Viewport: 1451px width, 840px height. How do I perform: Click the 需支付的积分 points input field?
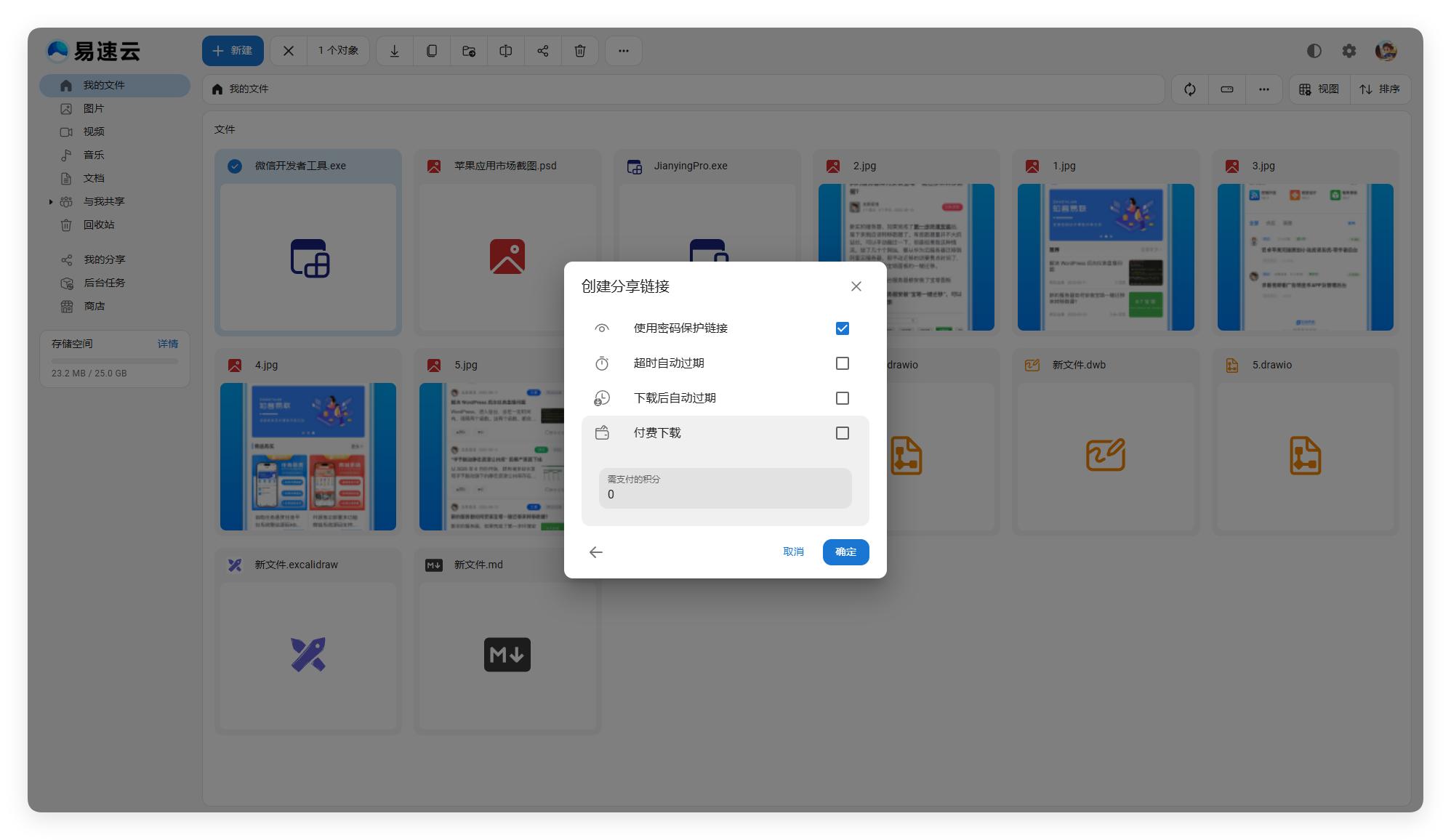pyautogui.click(x=725, y=494)
